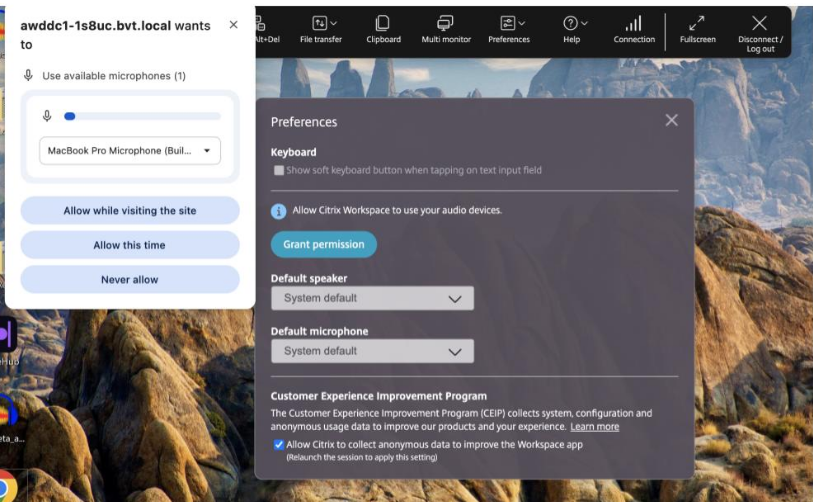
Task: Click microphone icon next to Use available microphones
Action: pos(28,76)
